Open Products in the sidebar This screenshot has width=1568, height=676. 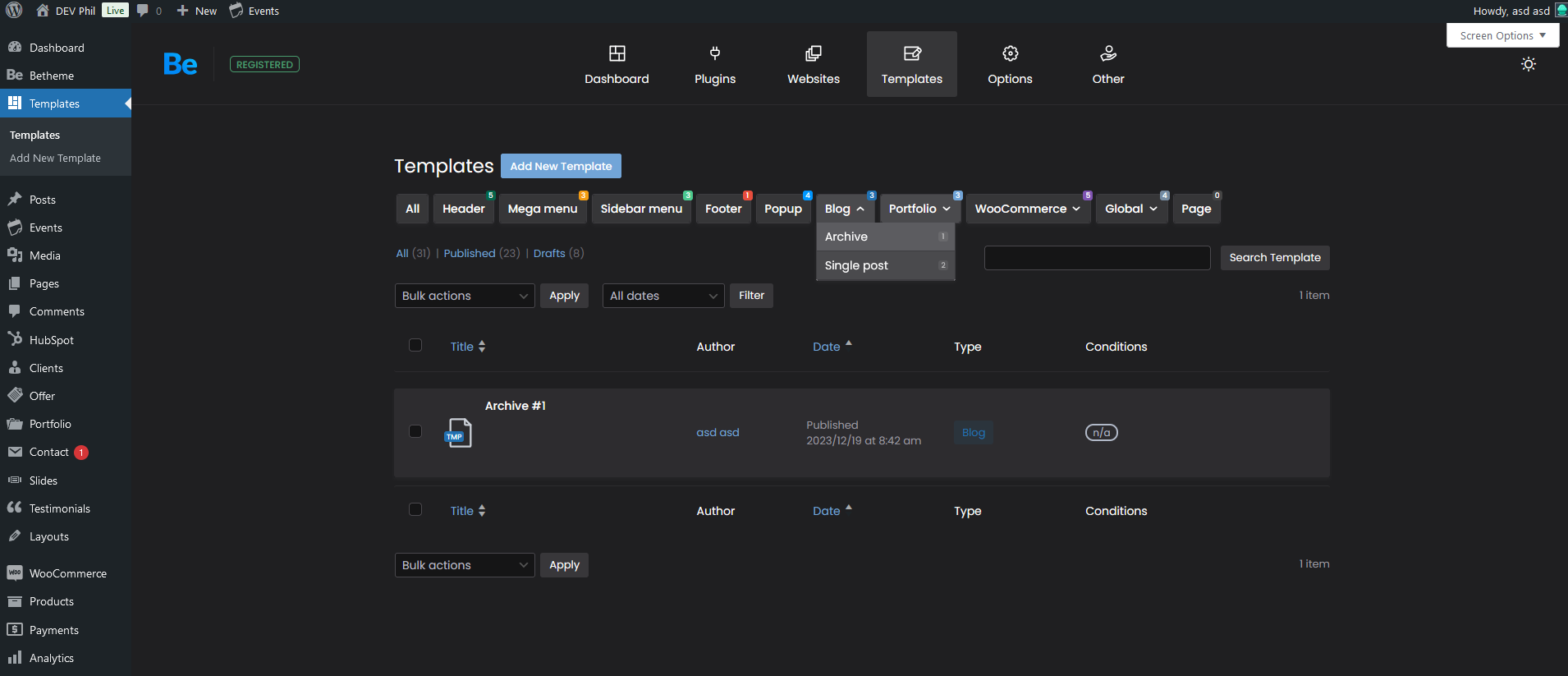point(66,601)
